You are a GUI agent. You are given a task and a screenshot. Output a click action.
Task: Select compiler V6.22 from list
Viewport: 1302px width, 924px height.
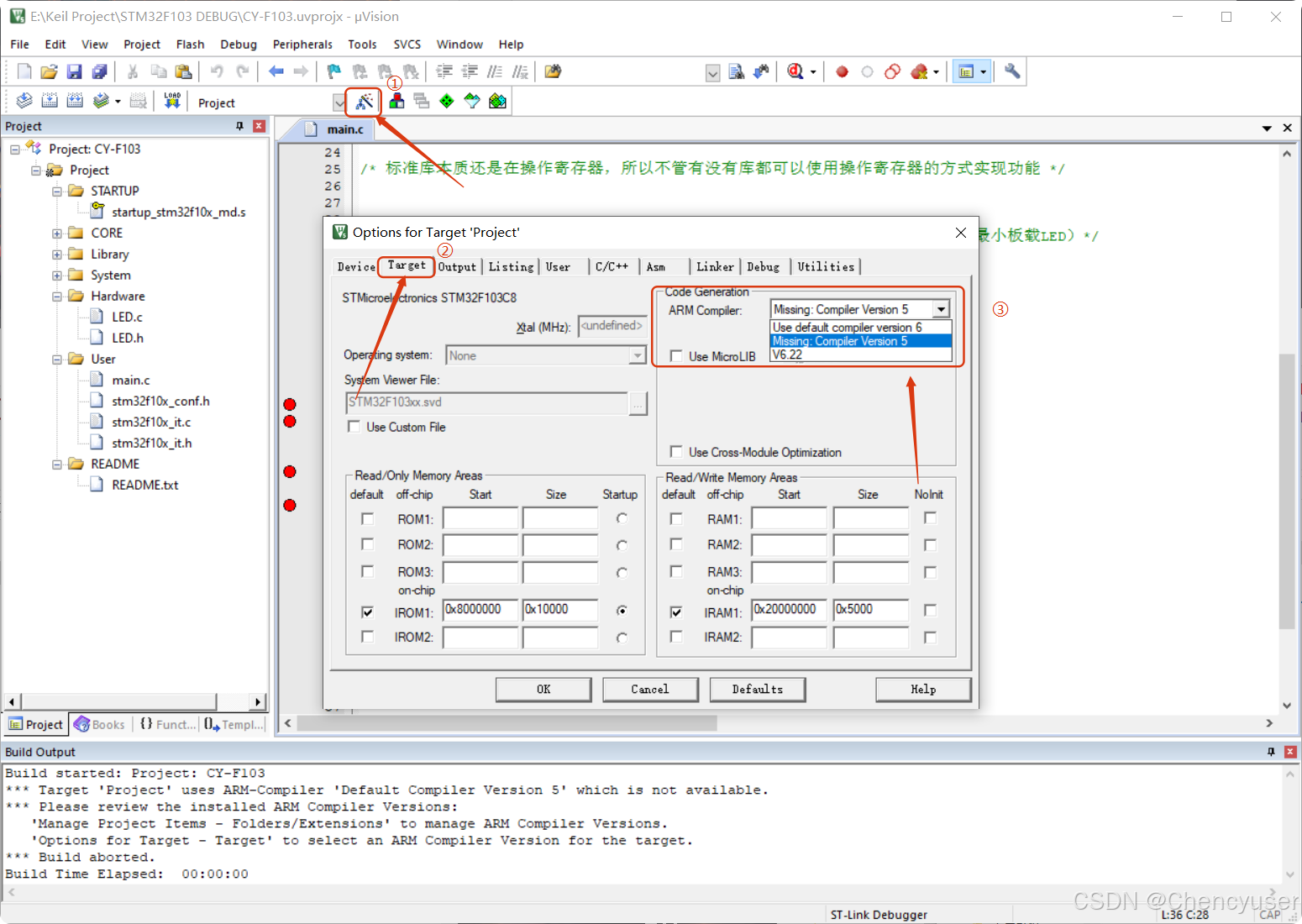[861, 354]
